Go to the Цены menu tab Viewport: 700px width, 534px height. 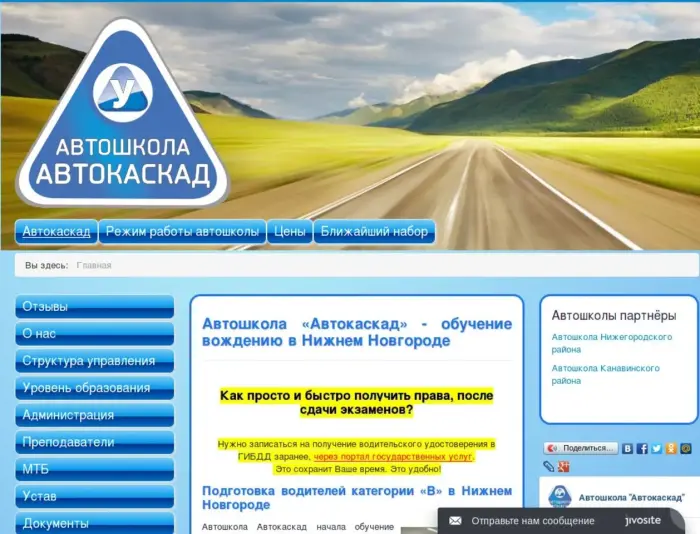tap(289, 232)
